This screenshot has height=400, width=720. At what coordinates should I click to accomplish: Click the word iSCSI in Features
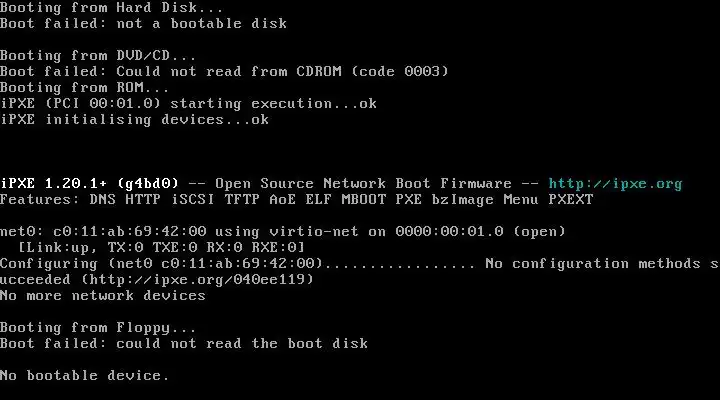coord(193,200)
